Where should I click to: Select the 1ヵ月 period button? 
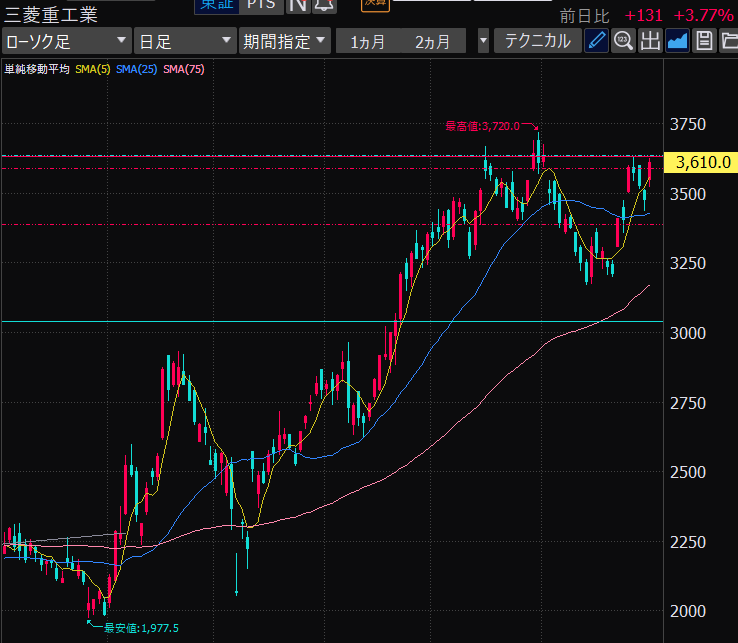pyautogui.click(x=368, y=42)
